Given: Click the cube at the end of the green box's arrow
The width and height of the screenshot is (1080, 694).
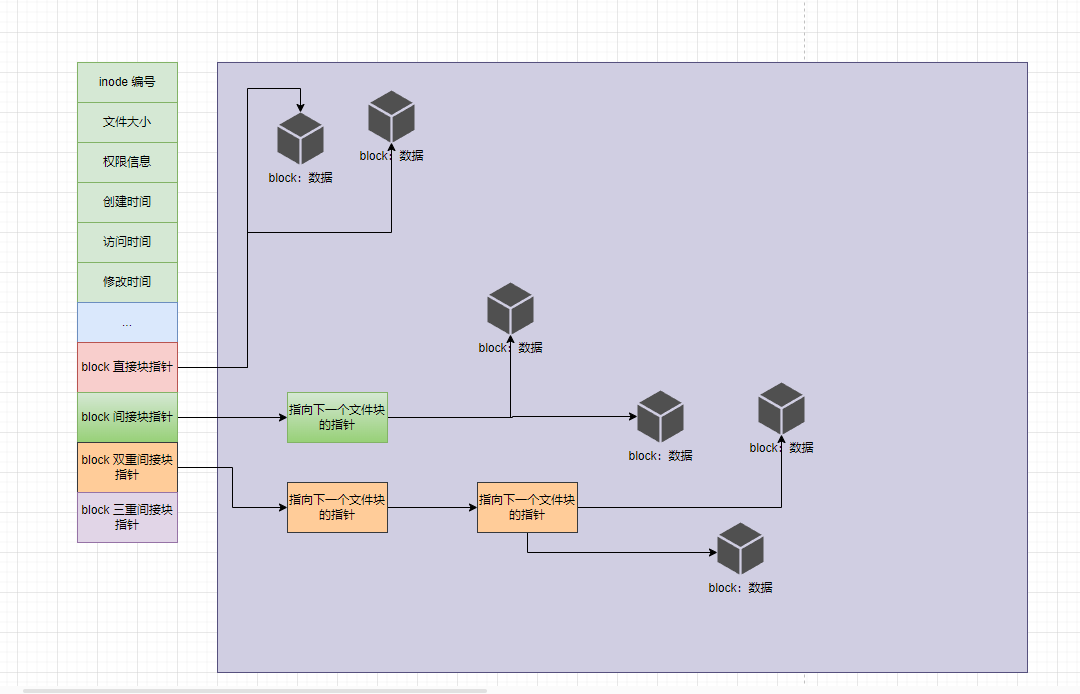Looking at the screenshot, I should [x=660, y=417].
